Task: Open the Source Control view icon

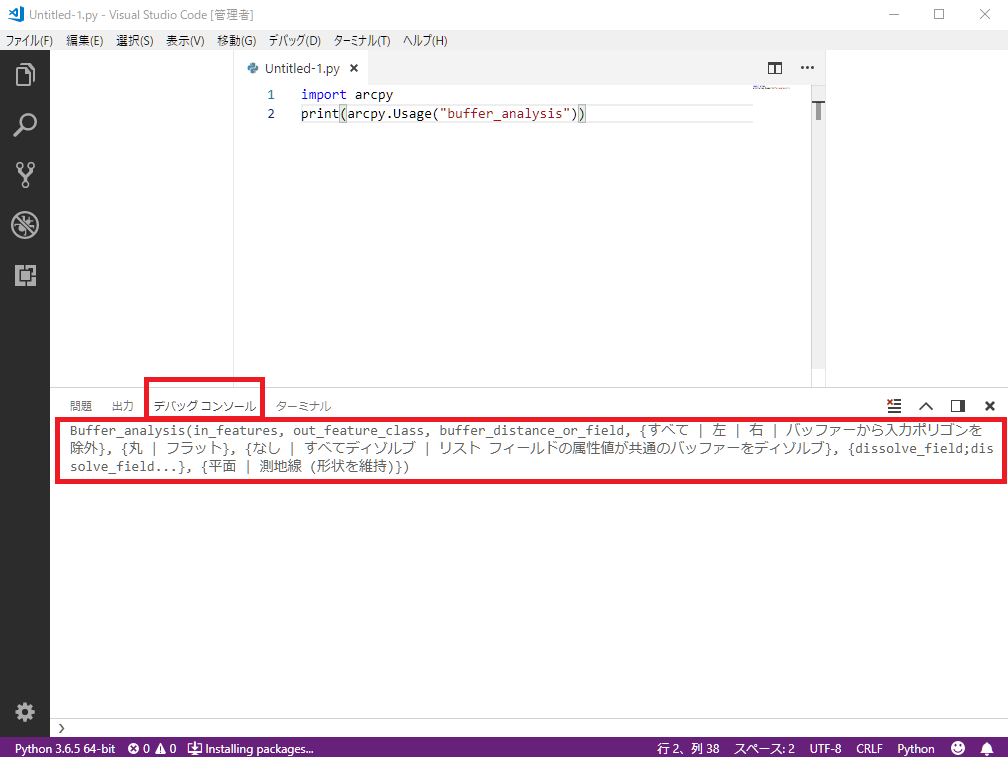Action: pyautogui.click(x=24, y=175)
